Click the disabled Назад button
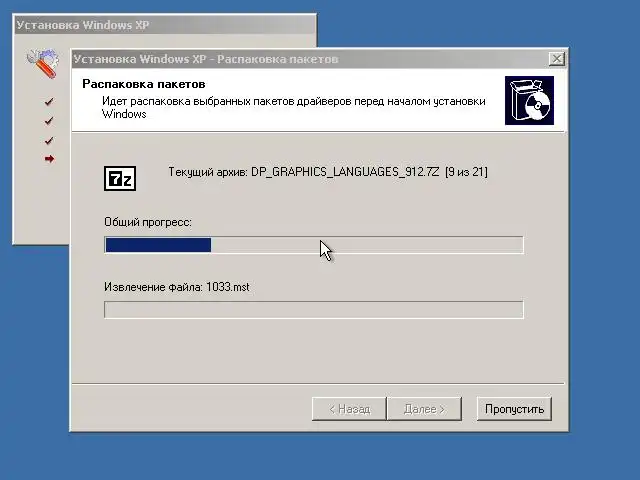This screenshot has height=480, width=640. (x=349, y=409)
